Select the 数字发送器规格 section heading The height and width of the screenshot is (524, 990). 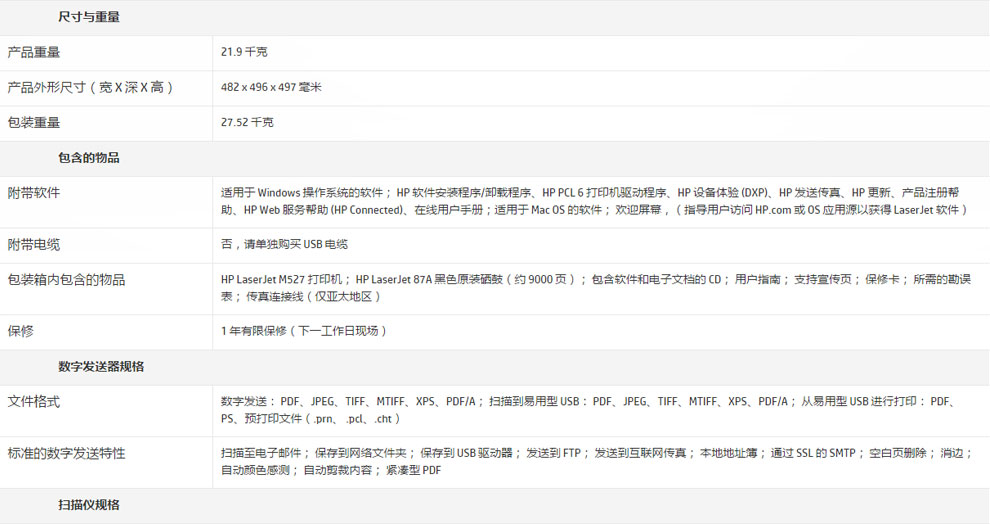101,366
